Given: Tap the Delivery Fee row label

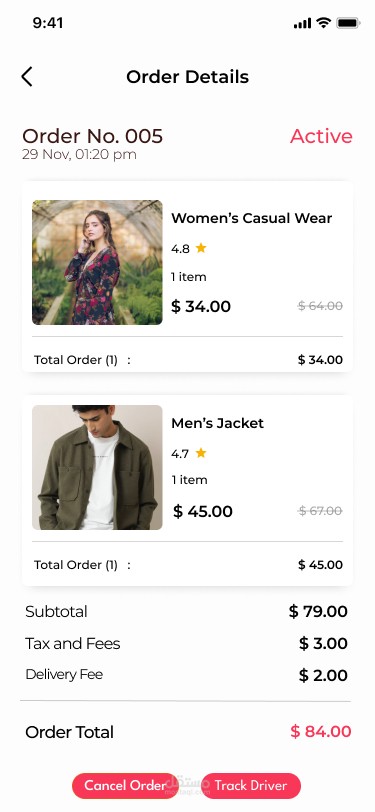Looking at the screenshot, I should [64, 674].
